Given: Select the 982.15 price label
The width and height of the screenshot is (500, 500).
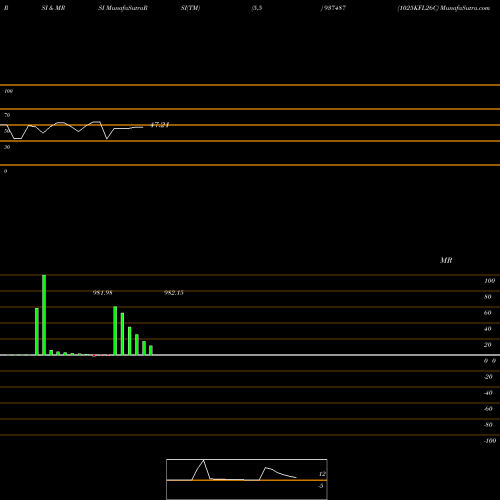Looking at the screenshot, I should 174,293.
